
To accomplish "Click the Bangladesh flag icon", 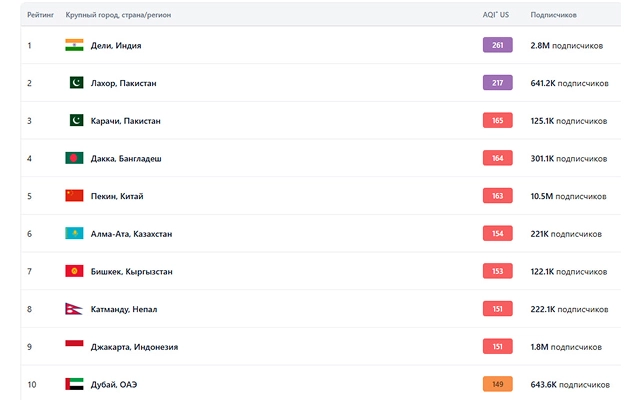I will [74, 158].
